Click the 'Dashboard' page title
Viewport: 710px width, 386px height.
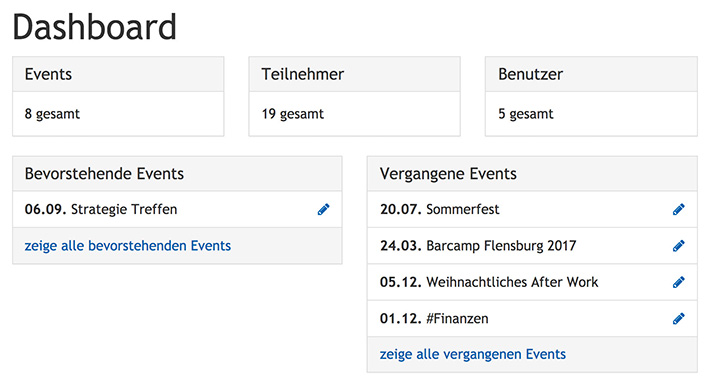[94, 27]
